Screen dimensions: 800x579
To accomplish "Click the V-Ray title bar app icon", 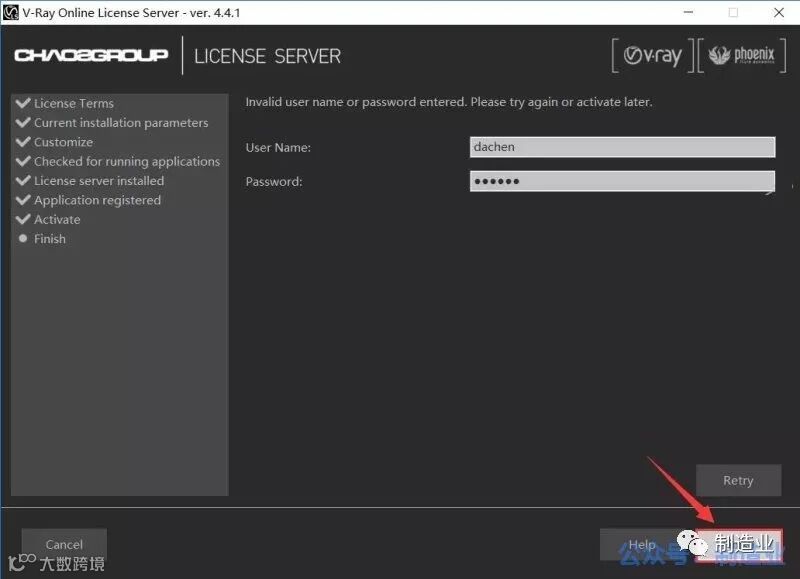I will tap(11, 12).
